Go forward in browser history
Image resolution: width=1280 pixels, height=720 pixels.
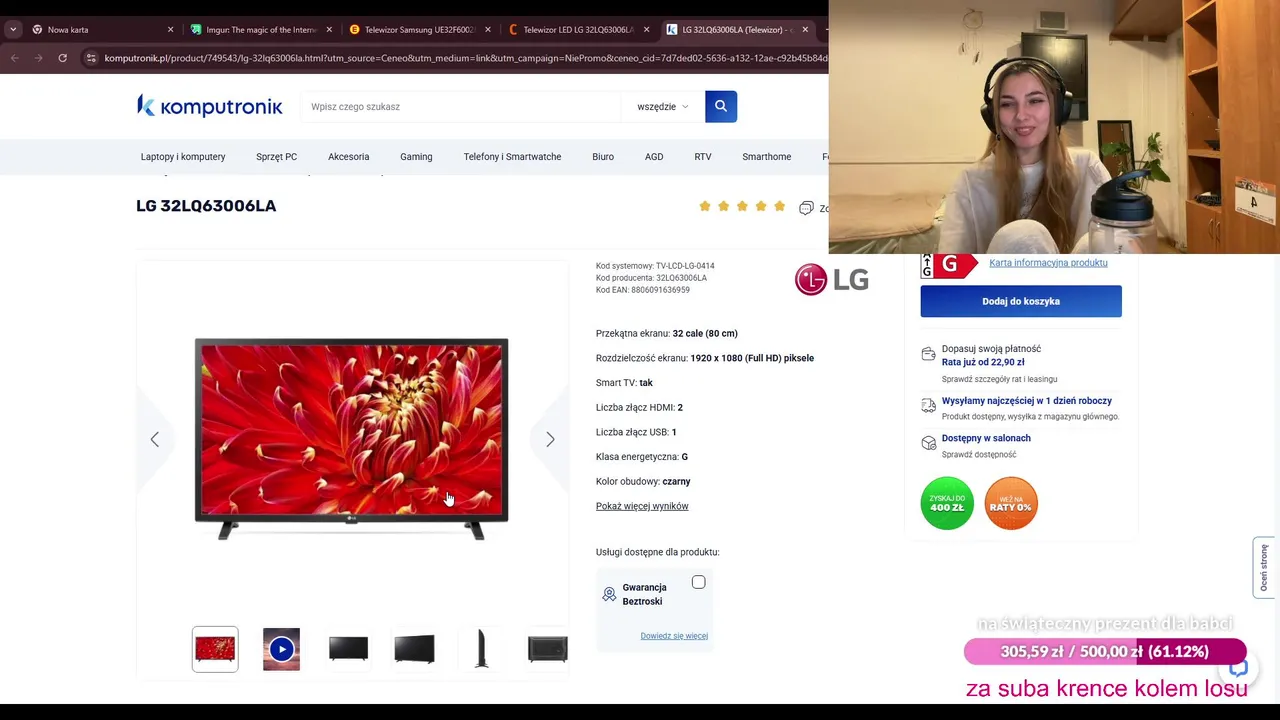coord(38,58)
